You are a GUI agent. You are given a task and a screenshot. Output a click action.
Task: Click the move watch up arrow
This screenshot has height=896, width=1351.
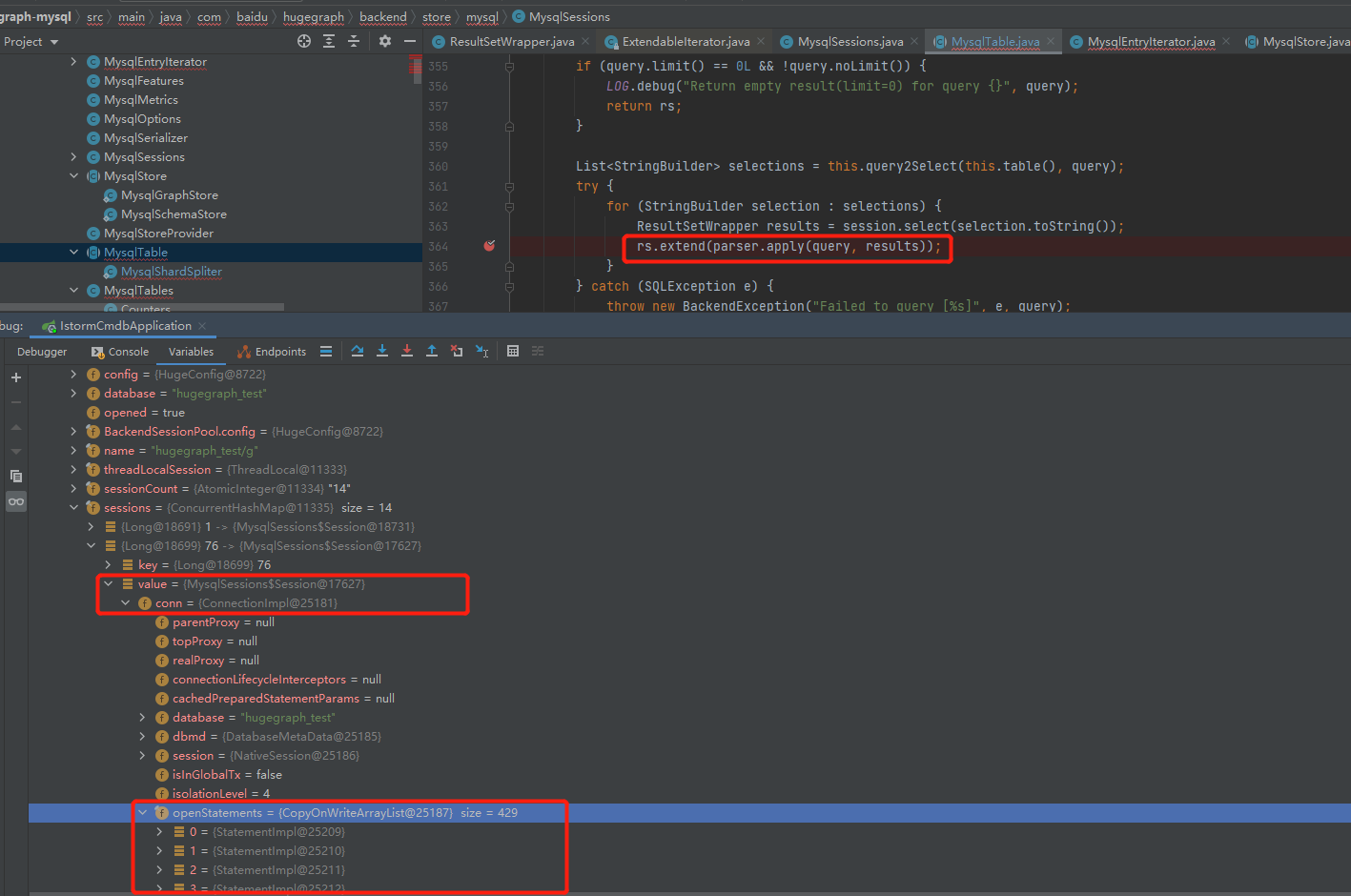coord(16,427)
